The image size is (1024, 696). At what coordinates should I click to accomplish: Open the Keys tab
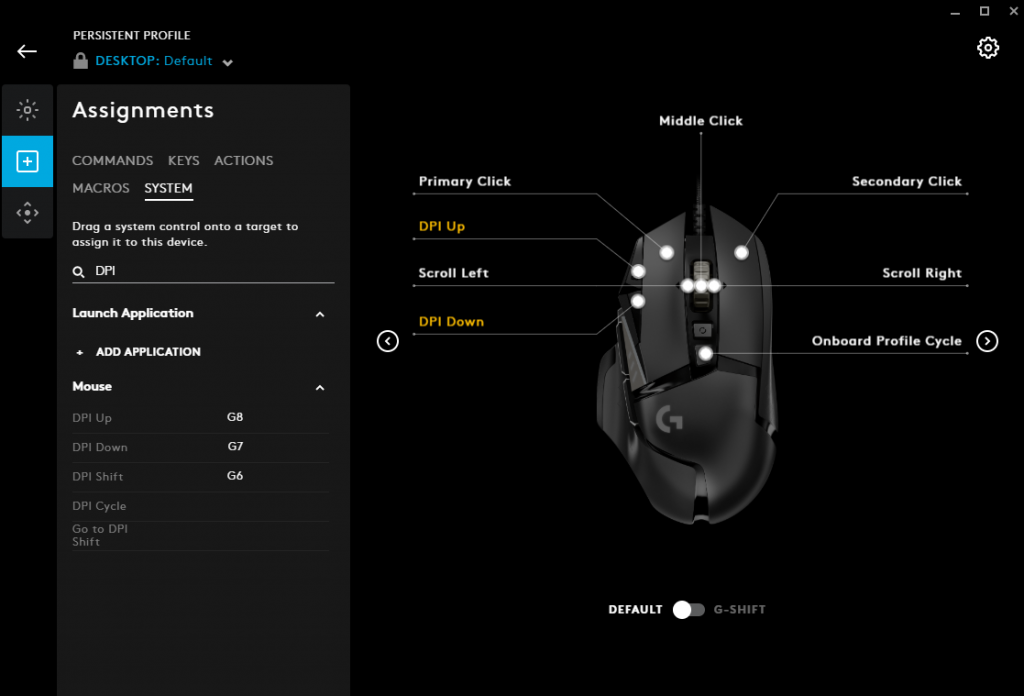pyautogui.click(x=183, y=160)
